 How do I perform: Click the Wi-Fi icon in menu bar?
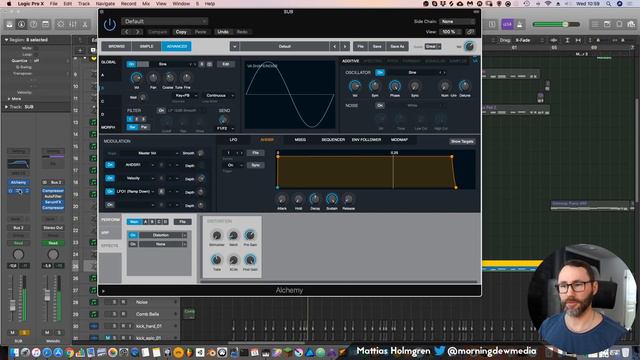[548, 4]
